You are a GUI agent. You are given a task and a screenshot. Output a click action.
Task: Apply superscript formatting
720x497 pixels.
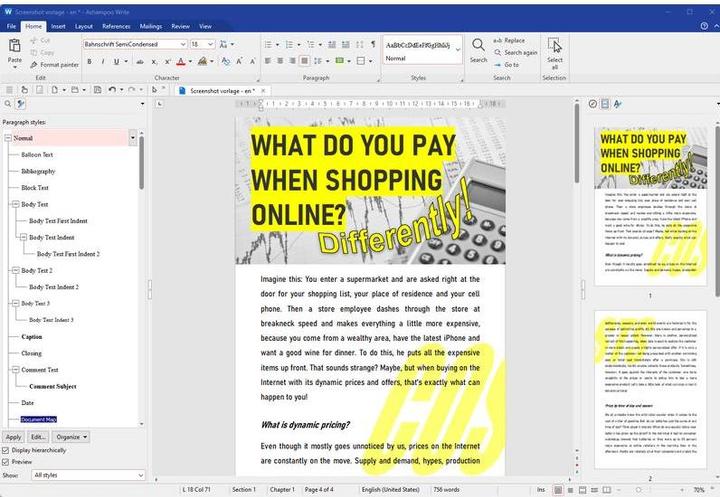[168, 62]
